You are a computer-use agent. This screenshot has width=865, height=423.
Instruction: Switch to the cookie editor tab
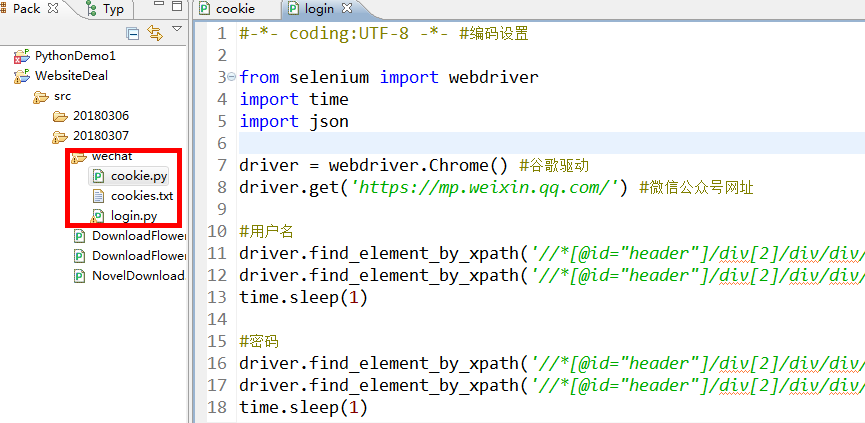click(235, 9)
